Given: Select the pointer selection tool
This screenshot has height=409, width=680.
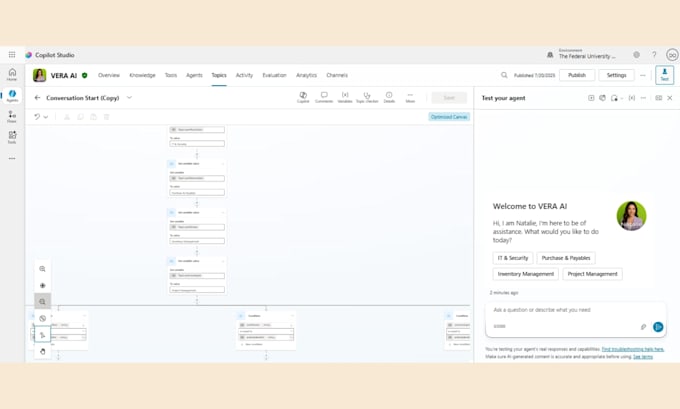Looking at the screenshot, I should point(42,335).
